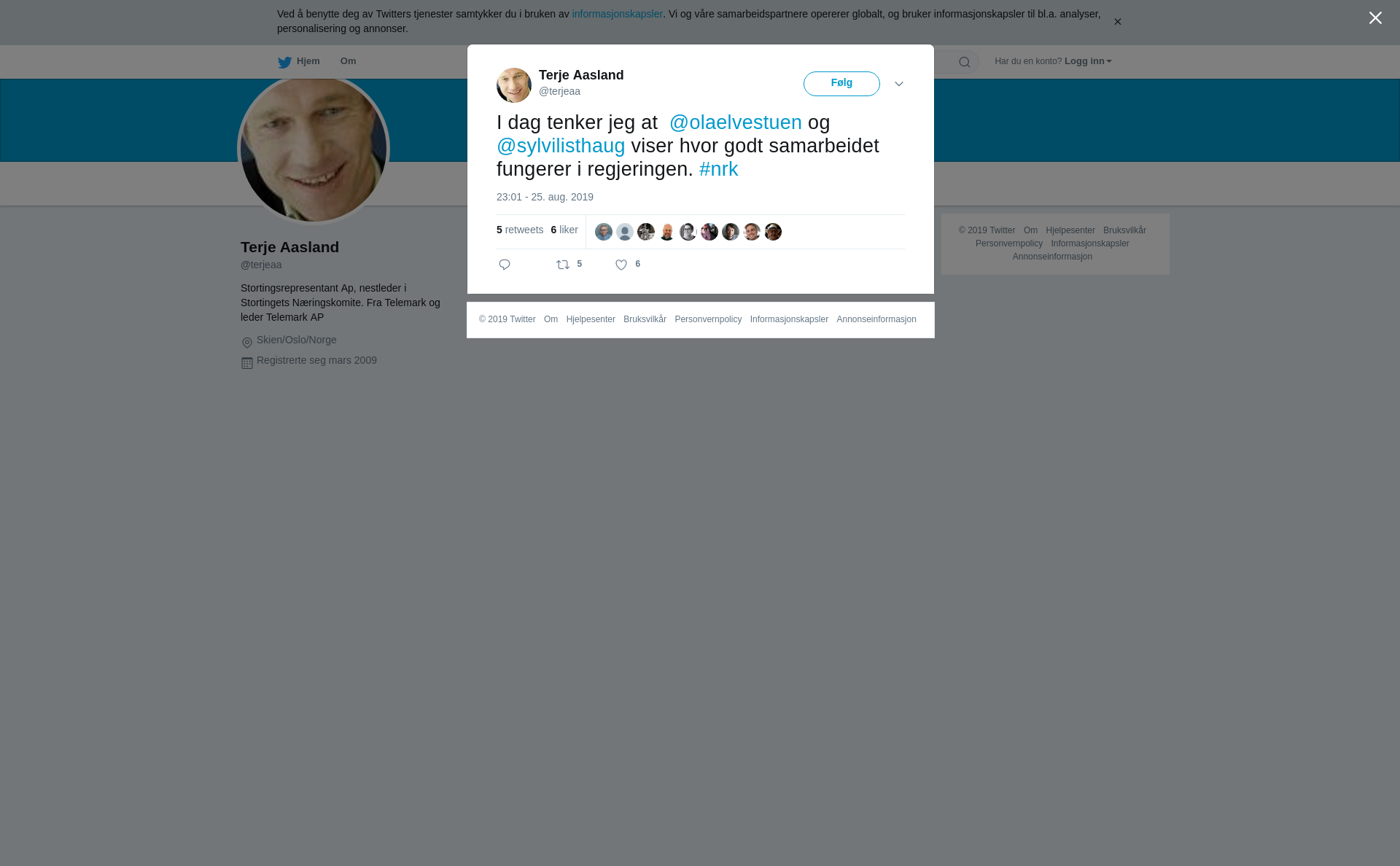Screen dimensions: 1400x866
Task: Open the #nrk hashtag
Action: tap(719, 169)
